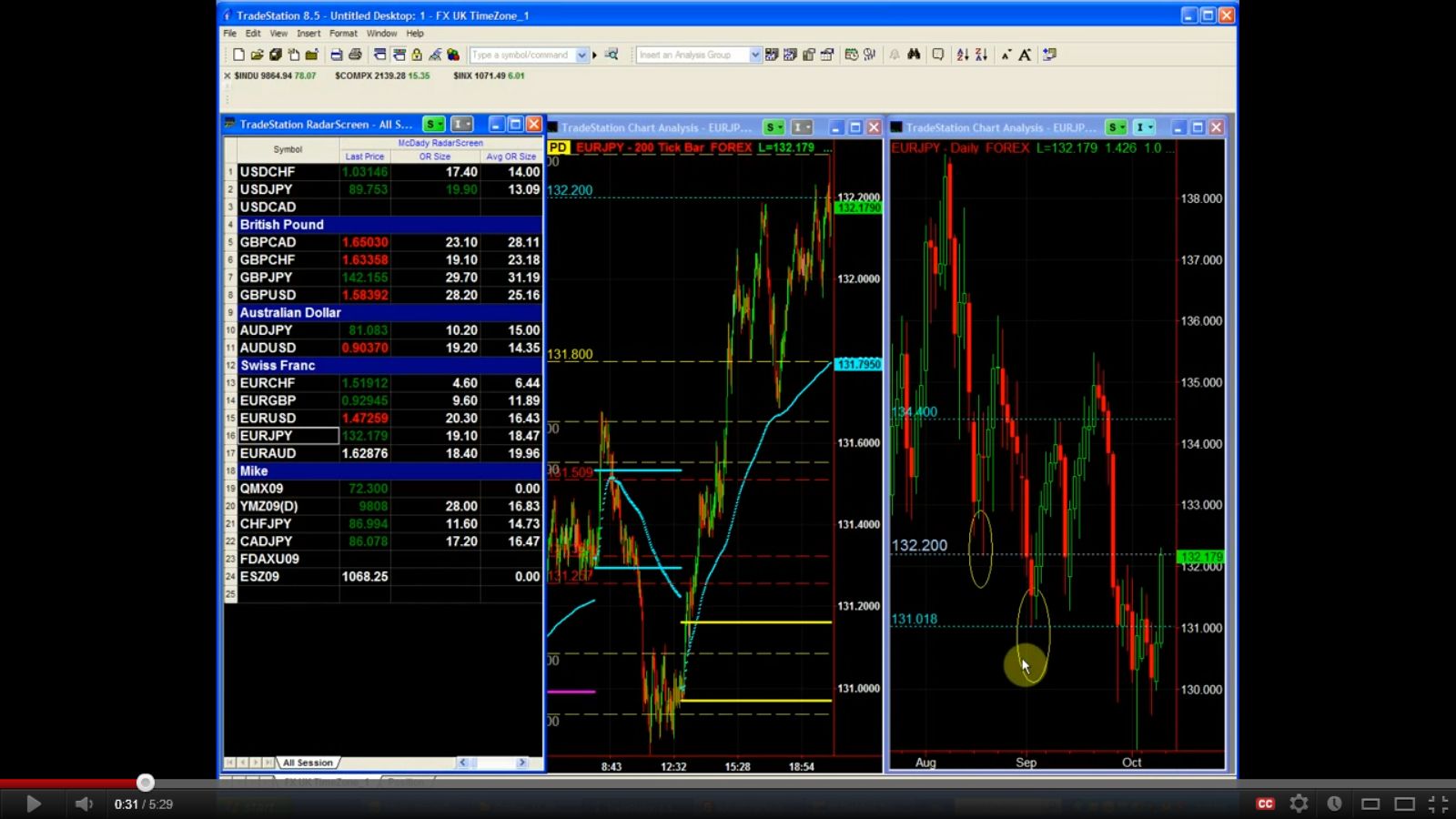The width and height of the screenshot is (1456, 819).
Task: Toggle symbol link S in 200 Tick chart
Action: pyautogui.click(x=773, y=127)
